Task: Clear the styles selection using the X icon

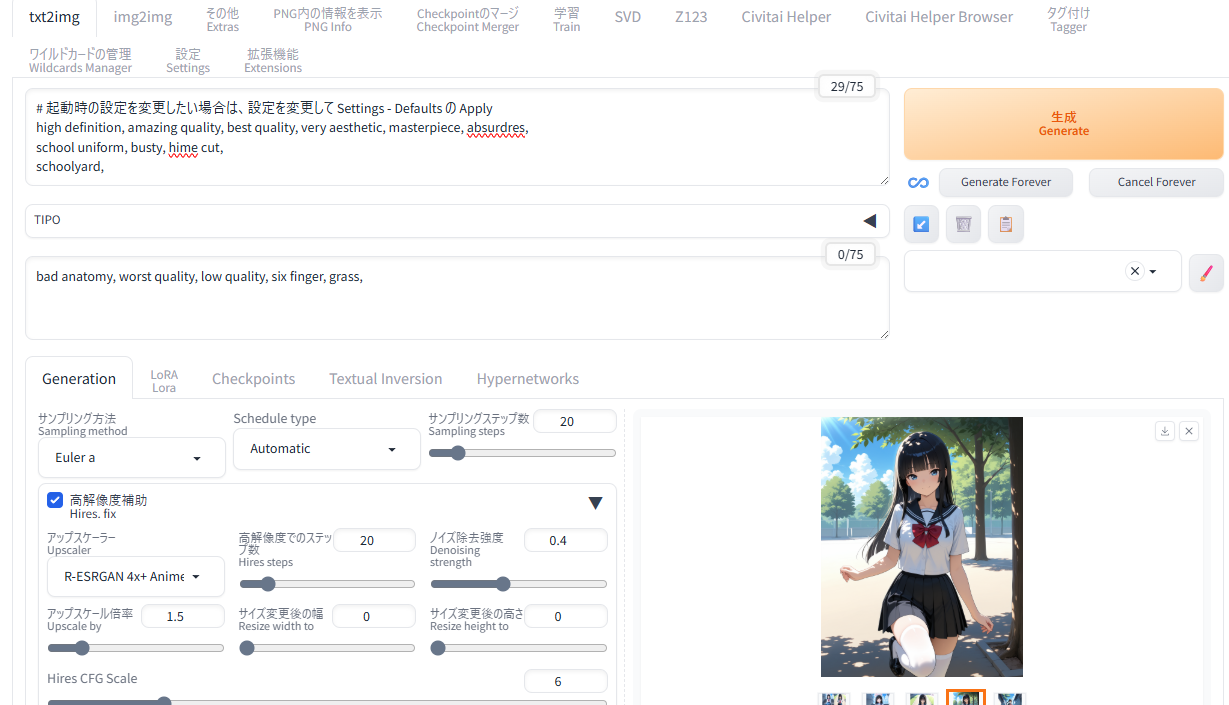Action: coord(1134,271)
